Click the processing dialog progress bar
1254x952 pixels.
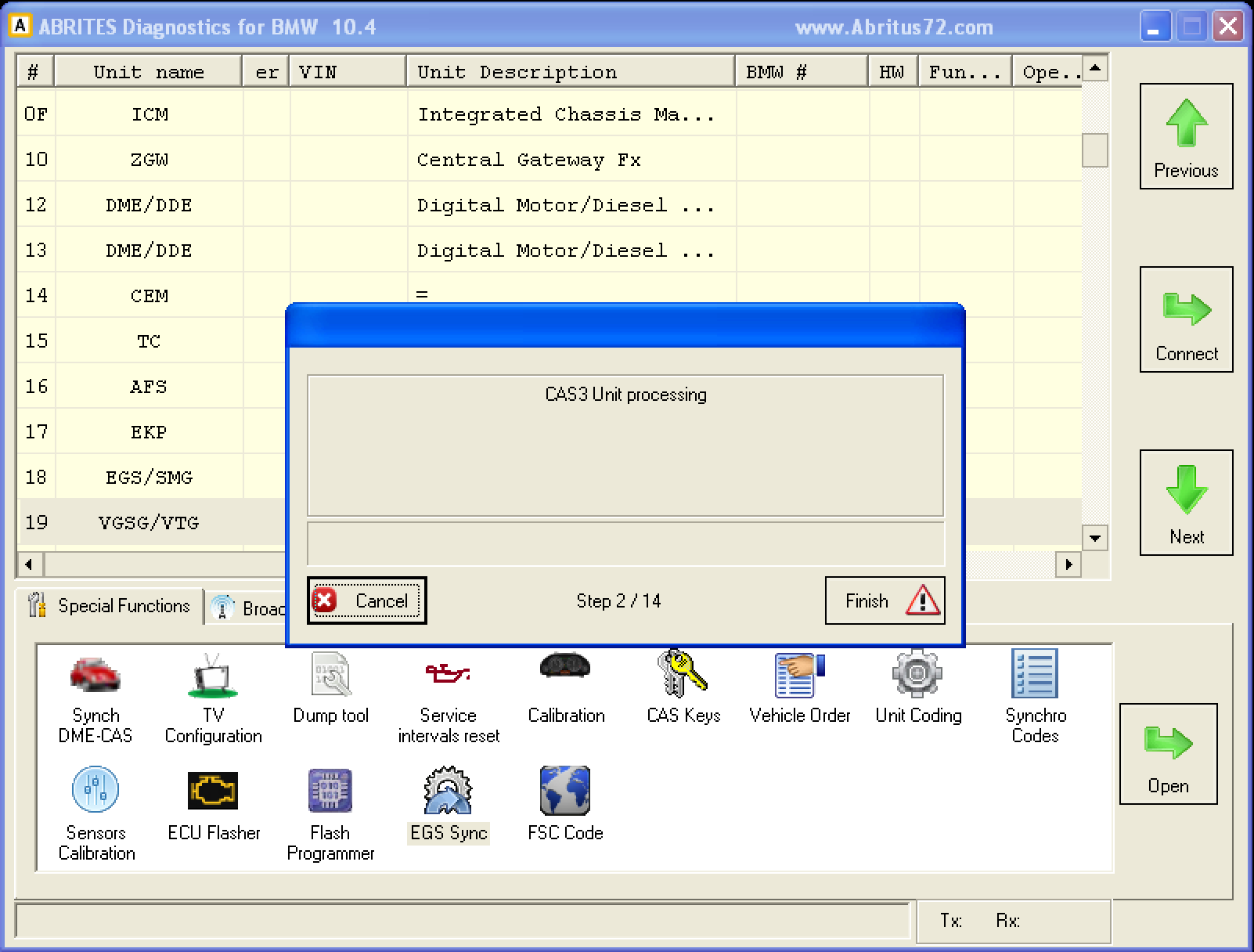[x=625, y=543]
